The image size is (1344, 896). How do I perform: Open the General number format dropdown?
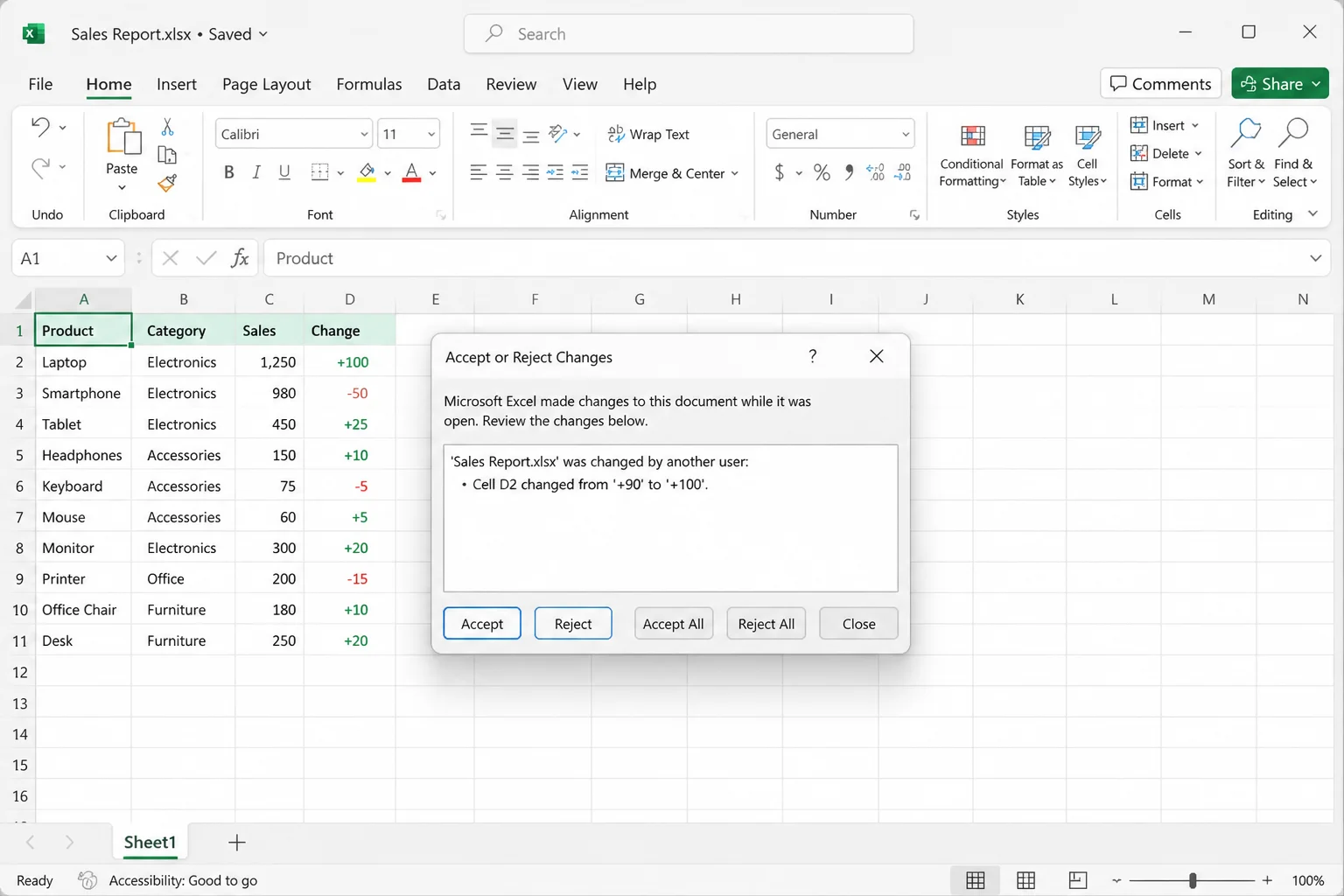tap(906, 134)
